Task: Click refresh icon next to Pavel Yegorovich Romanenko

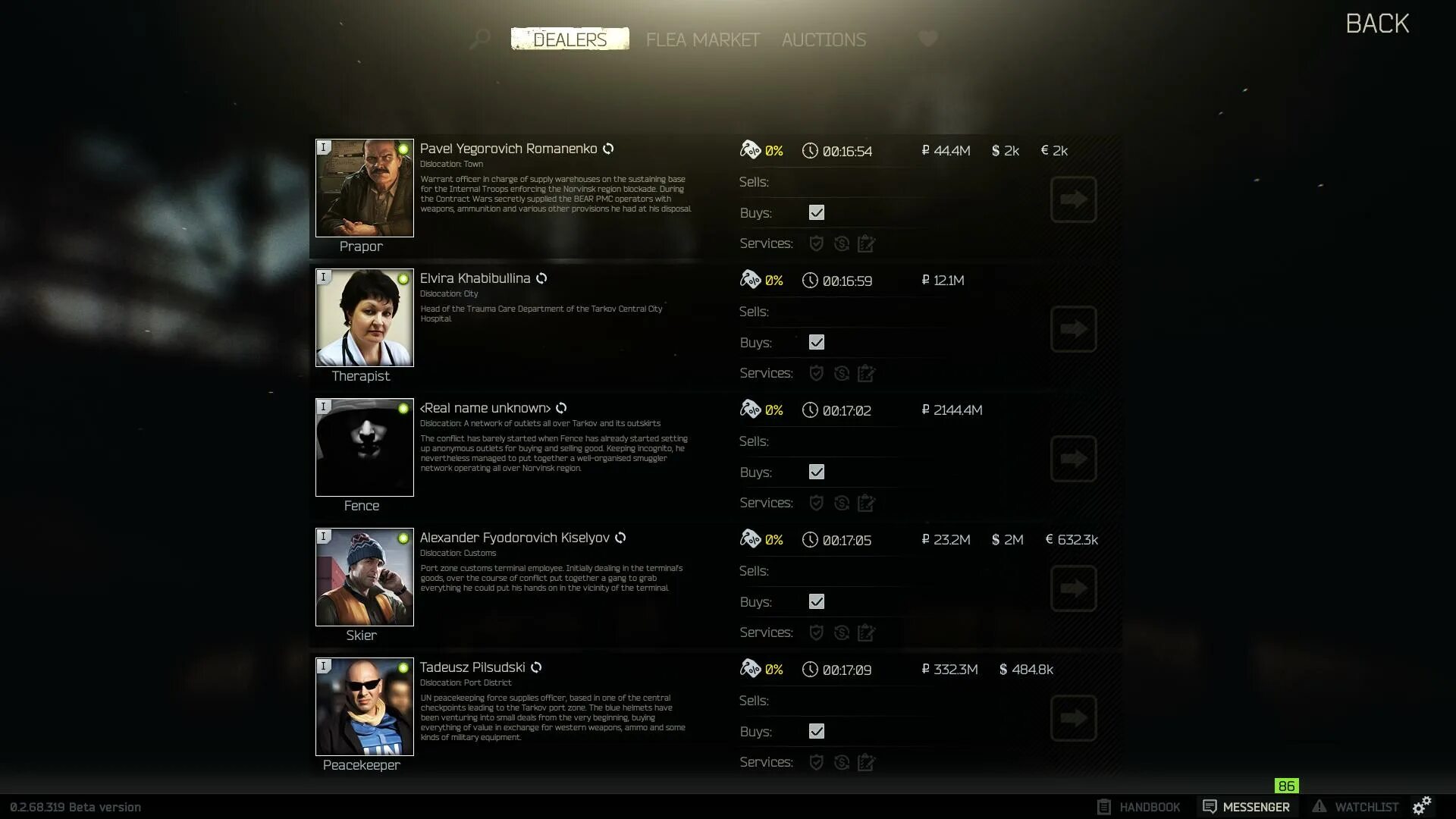Action: [x=608, y=149]
